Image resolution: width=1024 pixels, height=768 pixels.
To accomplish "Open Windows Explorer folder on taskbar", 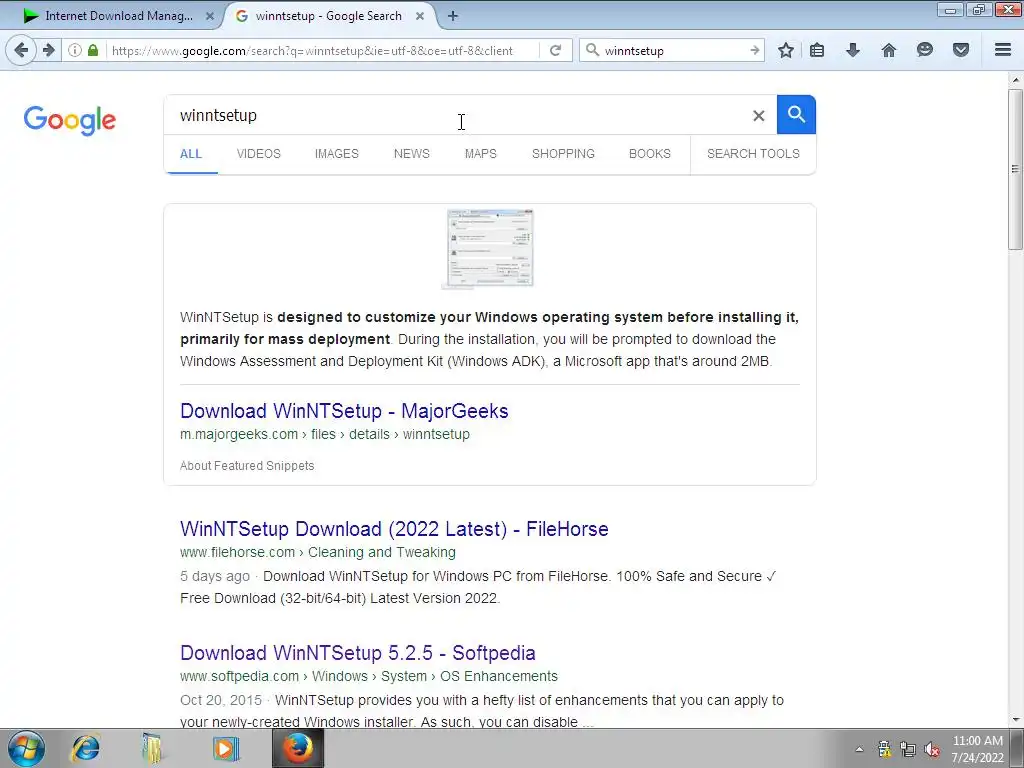I will pos(152,748).
